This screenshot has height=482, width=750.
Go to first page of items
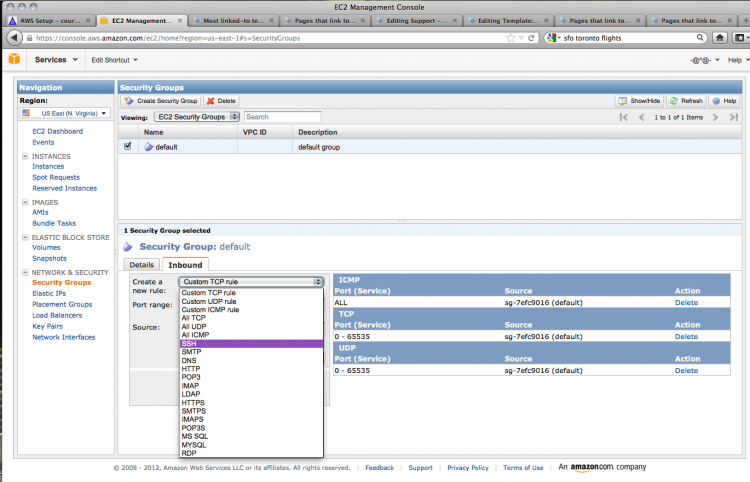[x=623, y=117]
